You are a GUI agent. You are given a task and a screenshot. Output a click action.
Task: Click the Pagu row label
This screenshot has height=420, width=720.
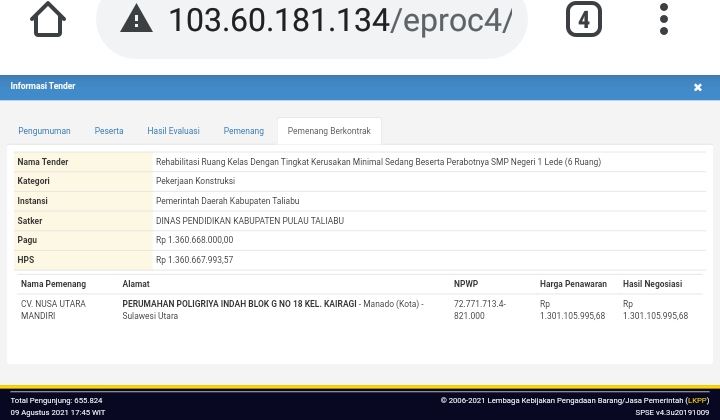[x=27, y=240]
